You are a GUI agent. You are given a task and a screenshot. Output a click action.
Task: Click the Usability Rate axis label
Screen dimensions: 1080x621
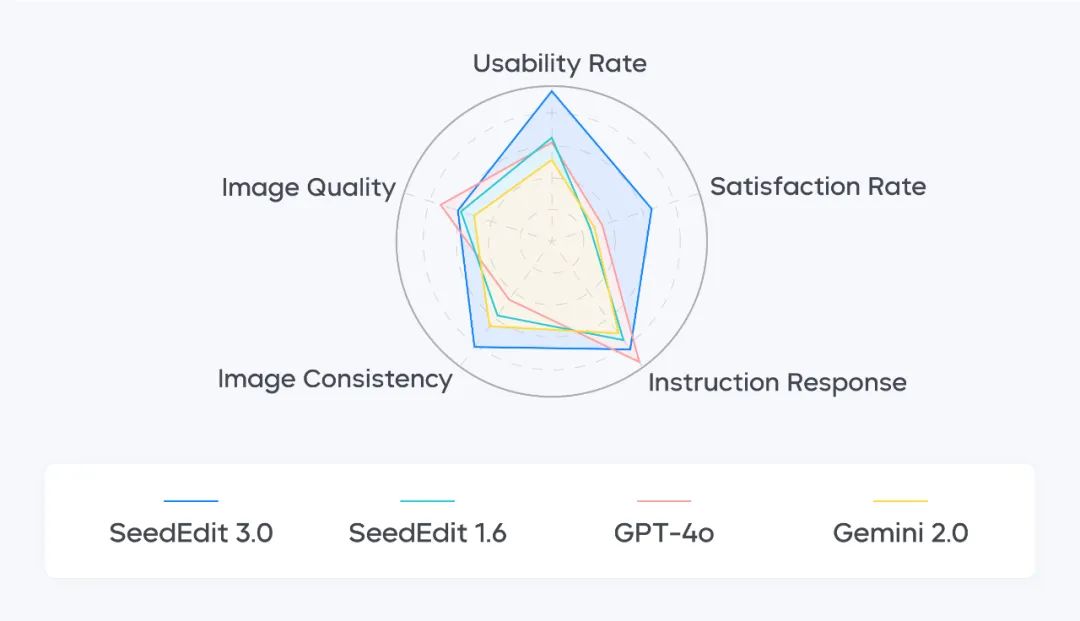[560, 64]
